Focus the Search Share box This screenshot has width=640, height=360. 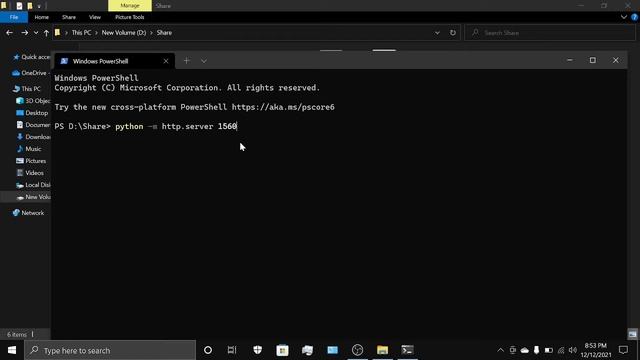pyautogui.click(x=550, y=33)
